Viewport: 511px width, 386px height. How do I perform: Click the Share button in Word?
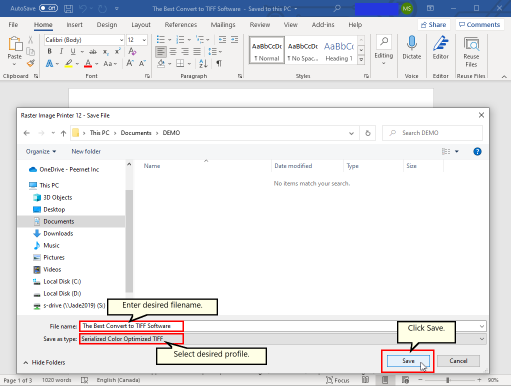pyautogui.click(x=434, y=25)
